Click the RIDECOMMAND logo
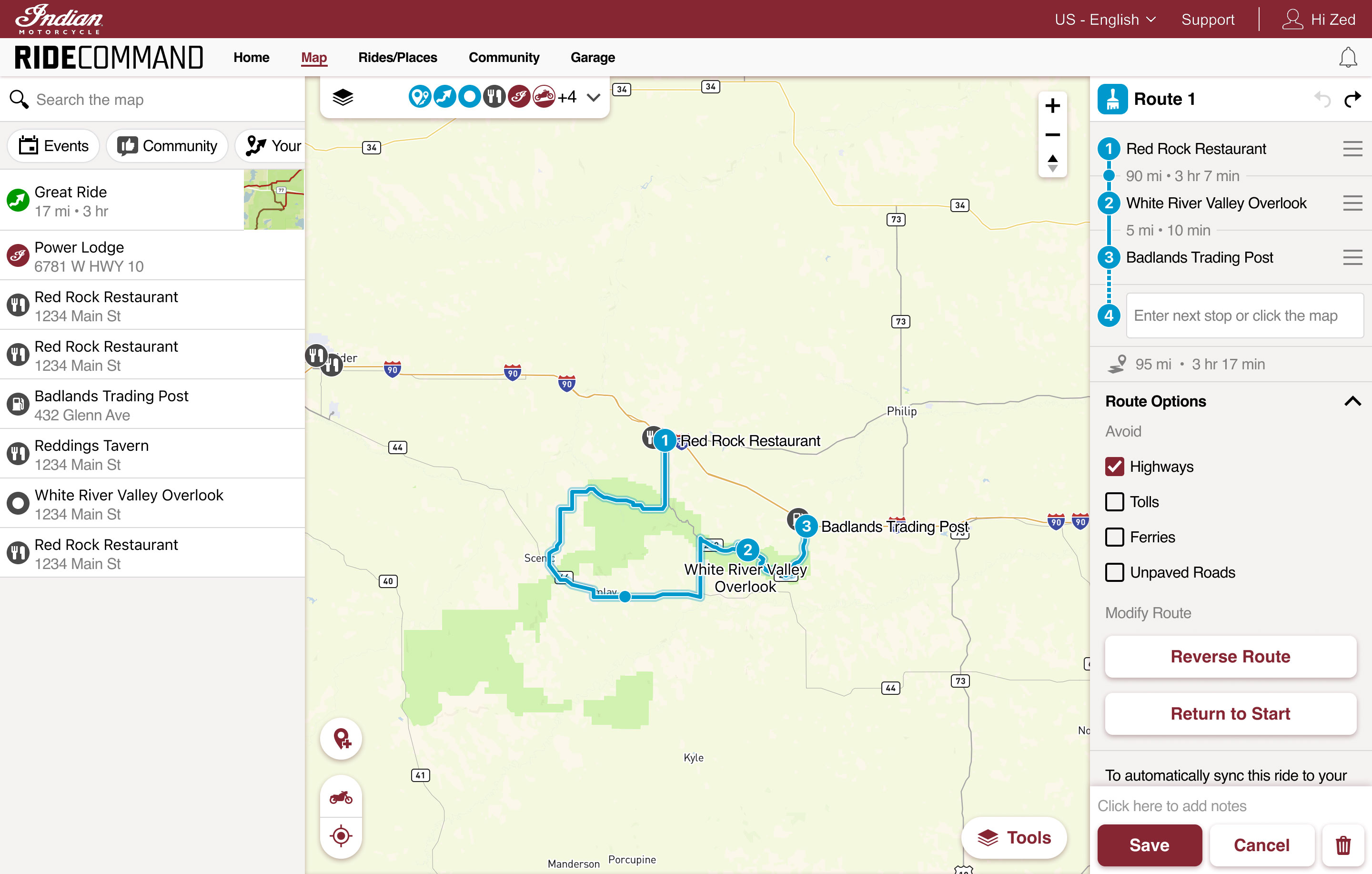This screenshot has width=1372, height=874. [x=109, y=58]
